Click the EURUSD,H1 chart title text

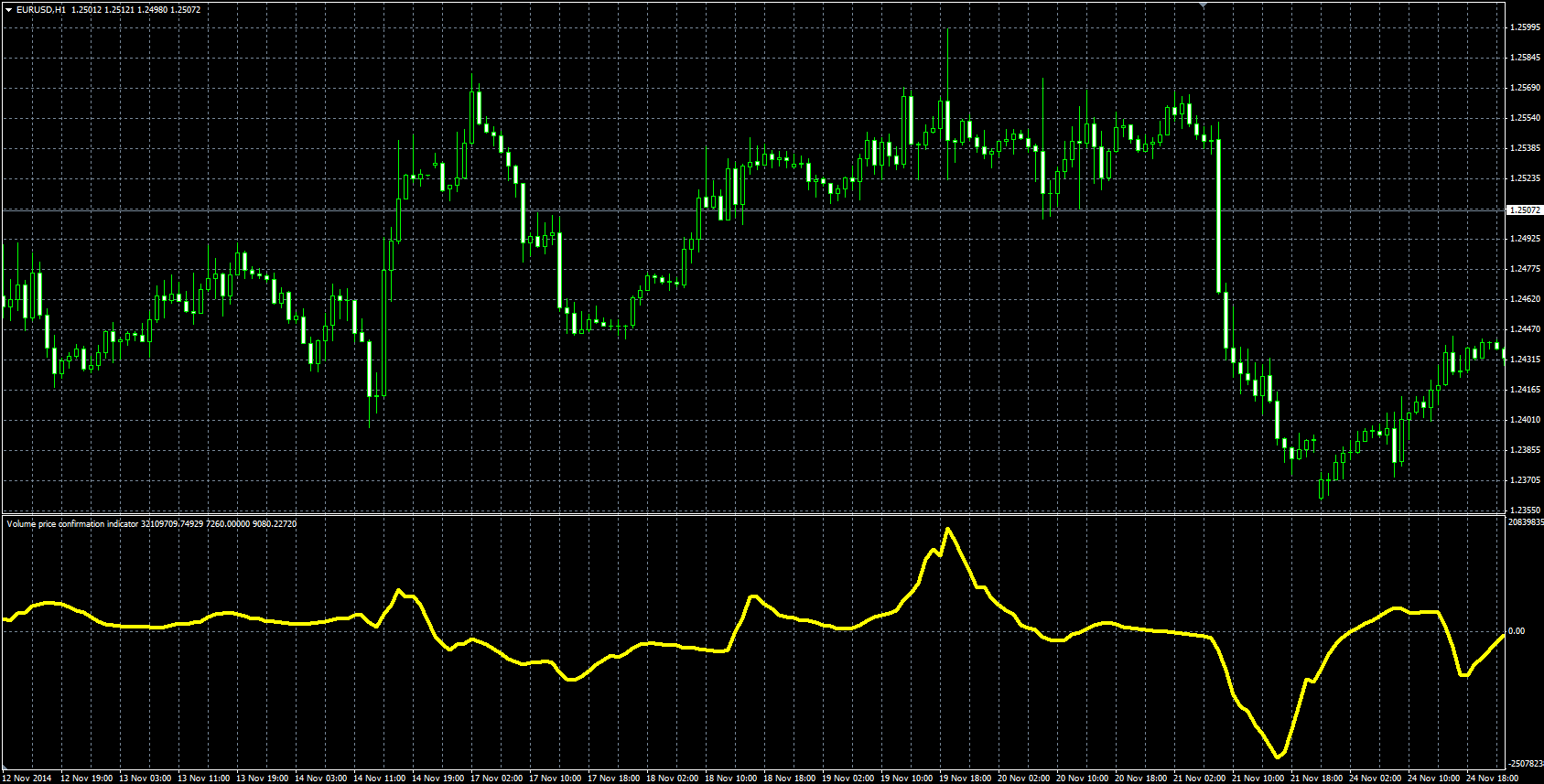coord(40,9)
